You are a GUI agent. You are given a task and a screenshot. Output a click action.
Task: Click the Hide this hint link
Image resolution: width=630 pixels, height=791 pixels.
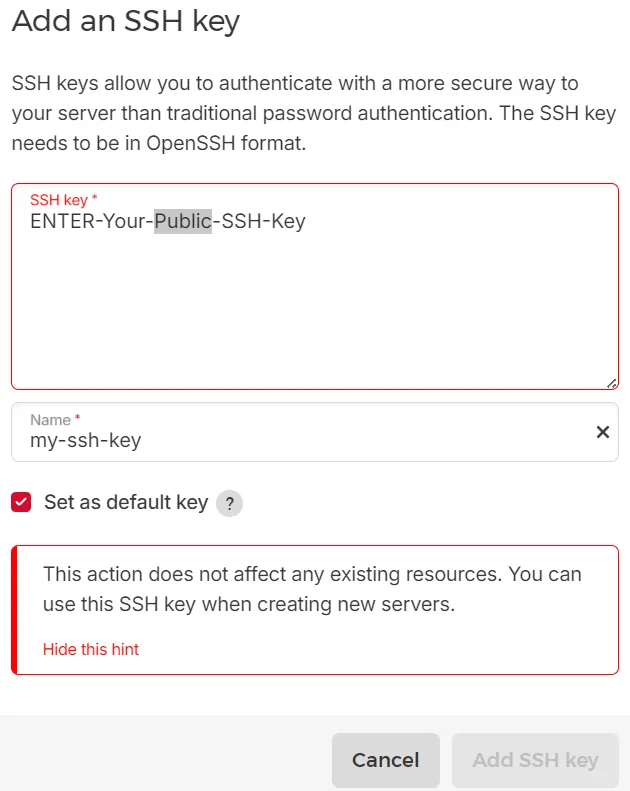(x=91, y=649)
